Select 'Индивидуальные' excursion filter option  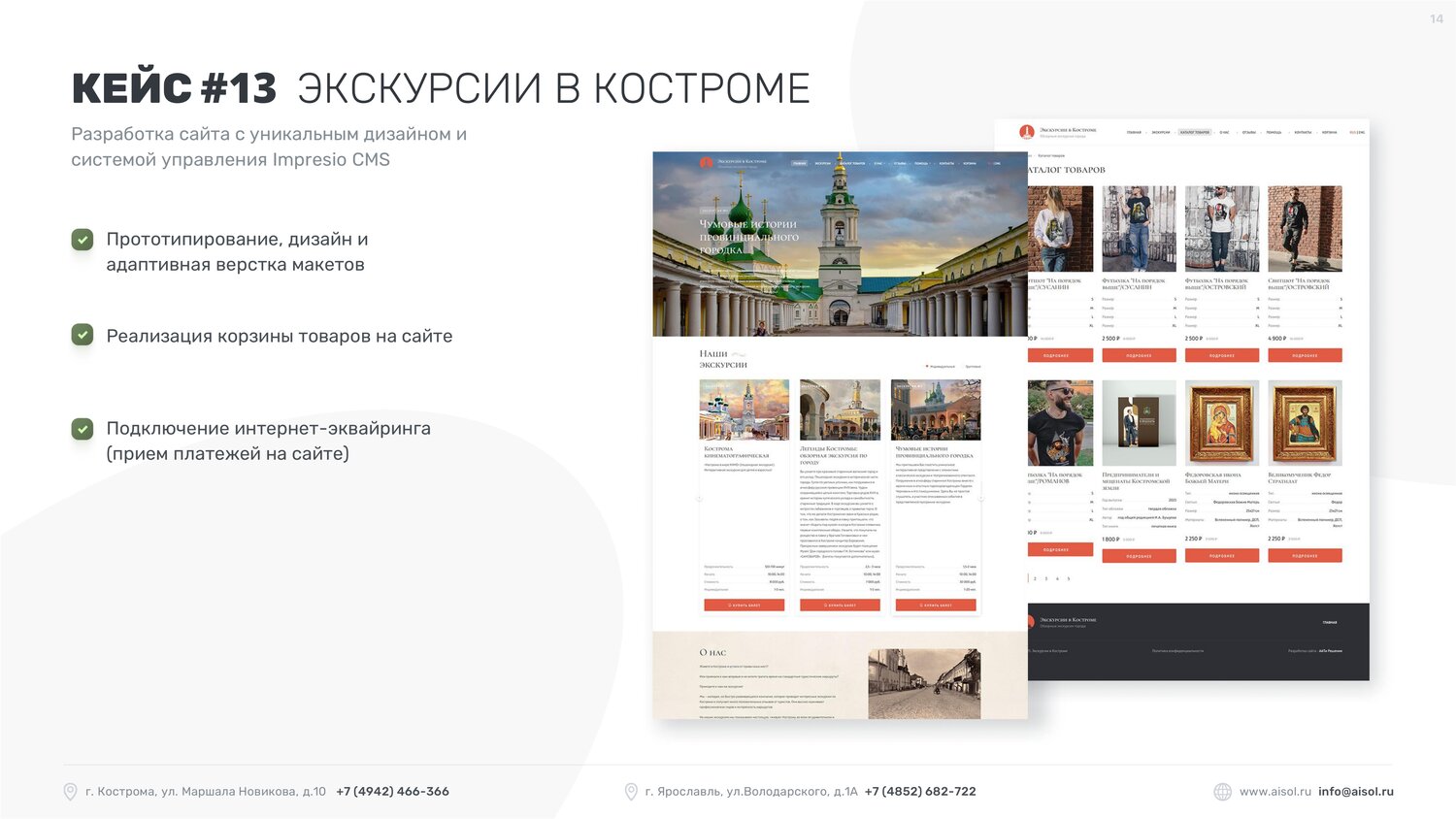tap(941, 367)
